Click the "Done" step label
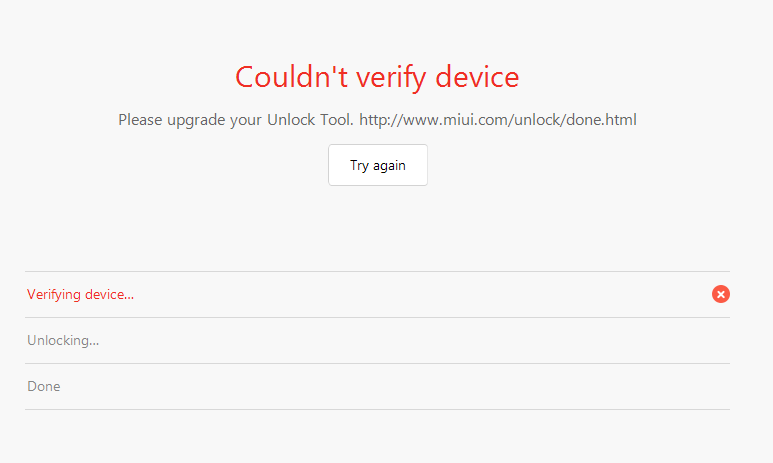 click(44, 386)
